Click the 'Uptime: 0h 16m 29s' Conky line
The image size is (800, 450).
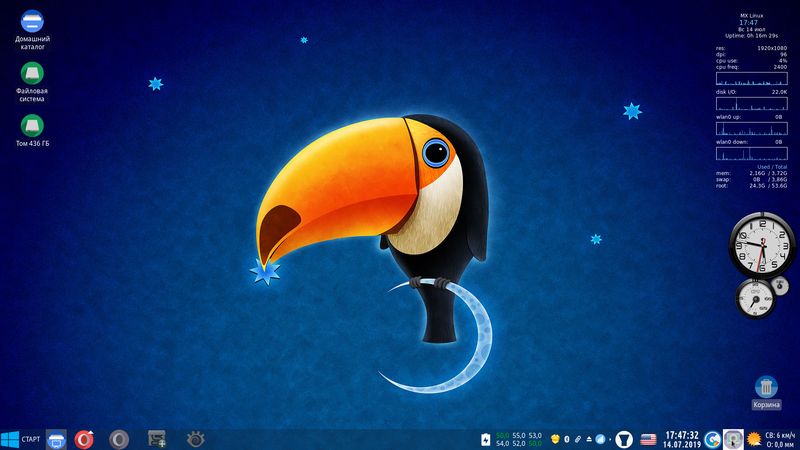752,36
